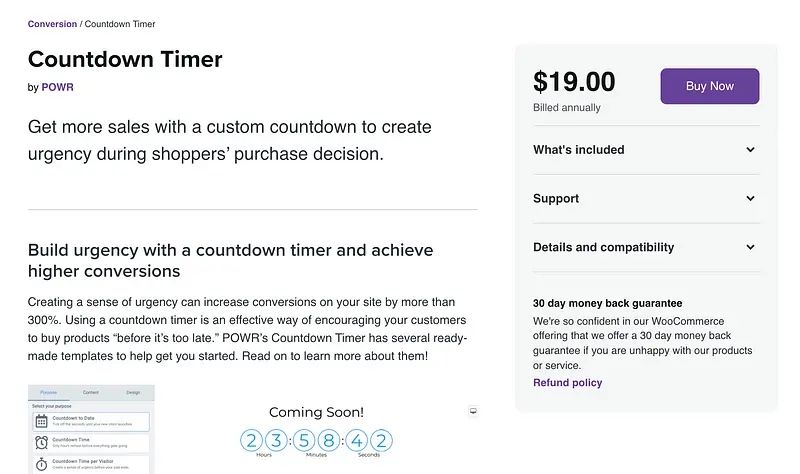
Task: Open the Content tab
Action: (91, 393)
